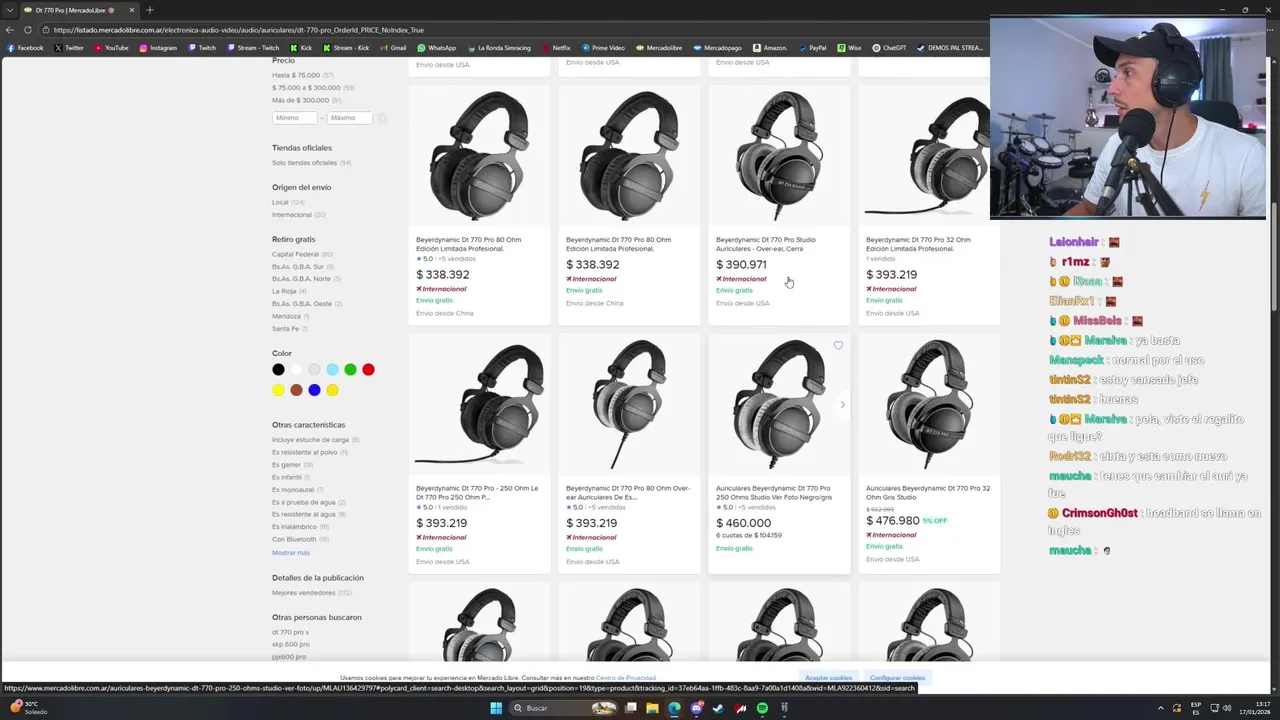Screen dimensions: 1280x720
Task: Open the Mercadopago bookmark
Action: click(717, 48)
